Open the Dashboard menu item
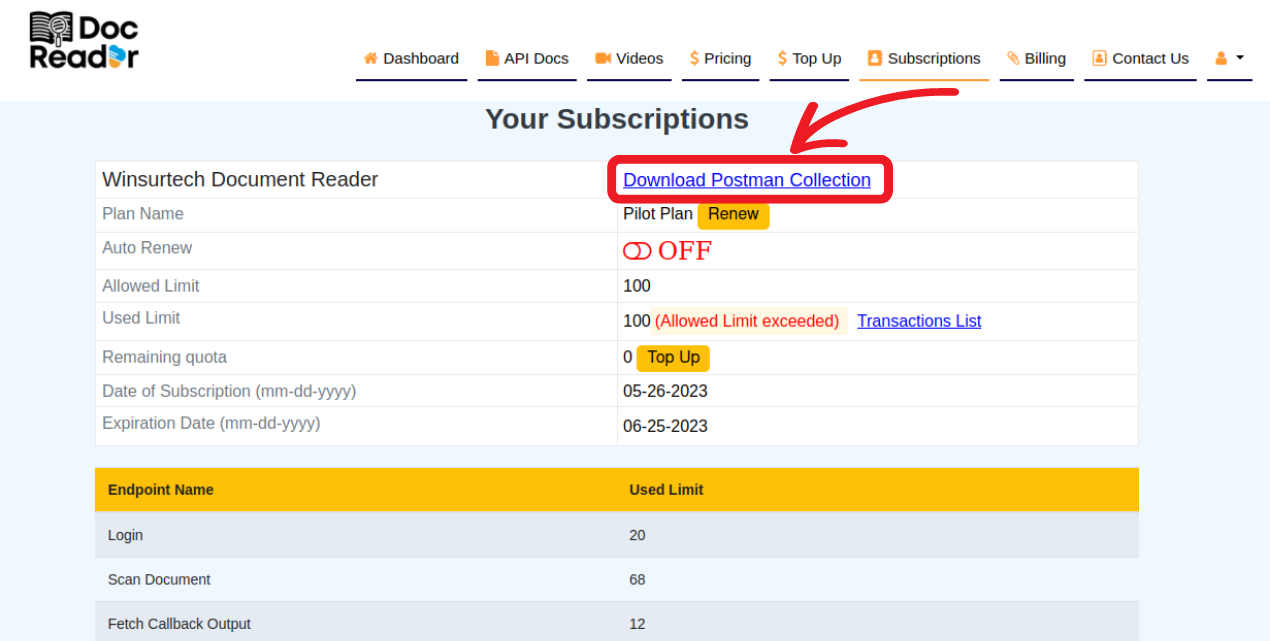Screen dimensions: 1270x641 pos(411,59)
